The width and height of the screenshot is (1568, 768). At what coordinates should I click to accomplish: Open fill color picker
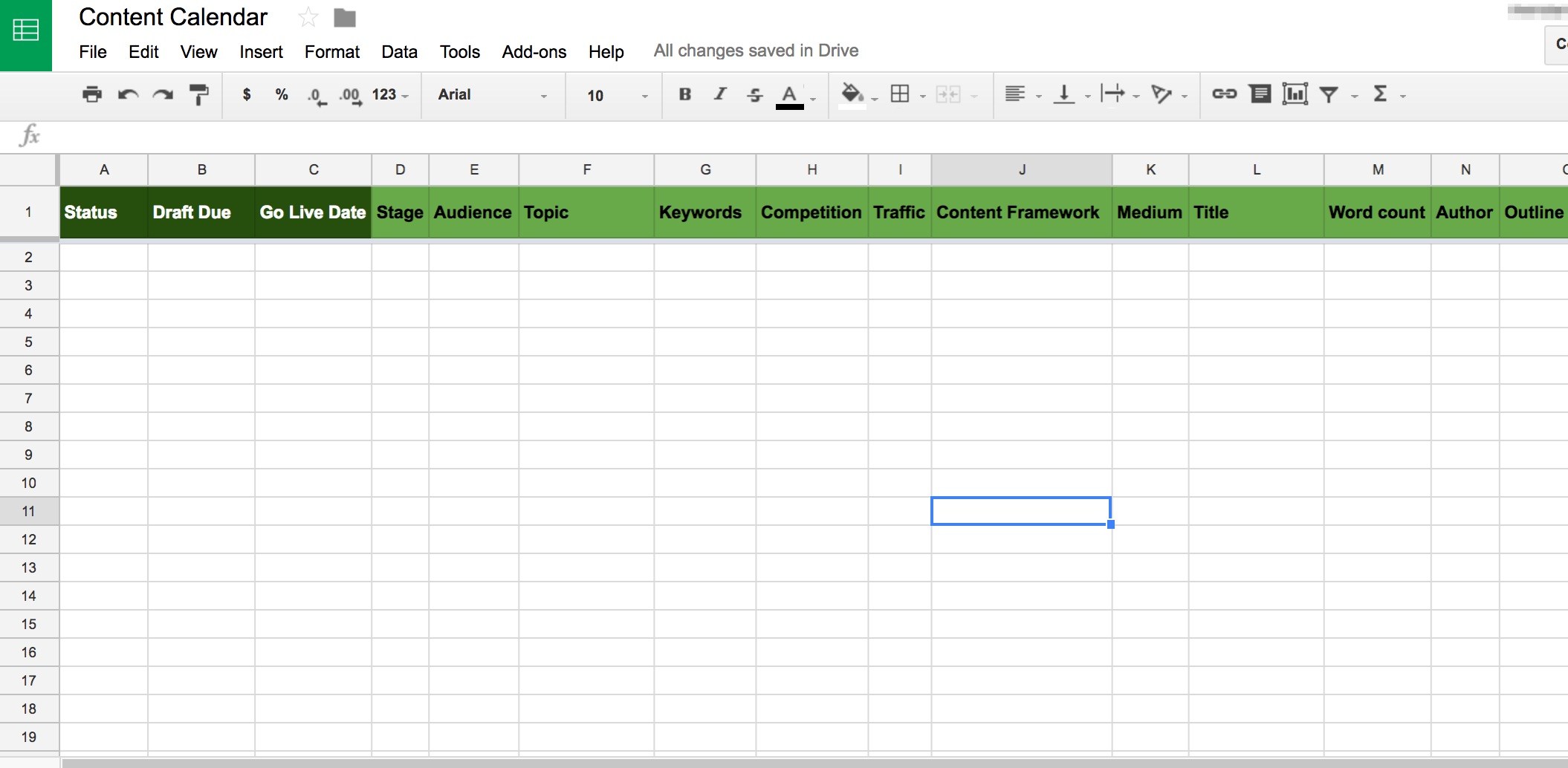pyautogui.click(x=852, y=95)
